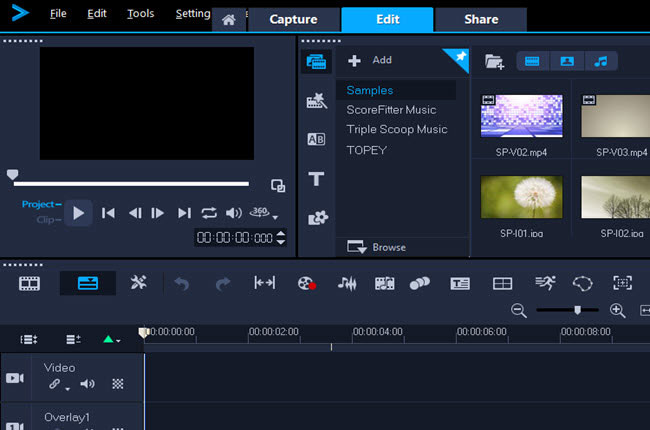Open the Settings menu
Viewport: 650px width, 430px height.
[x=193, y=14]
